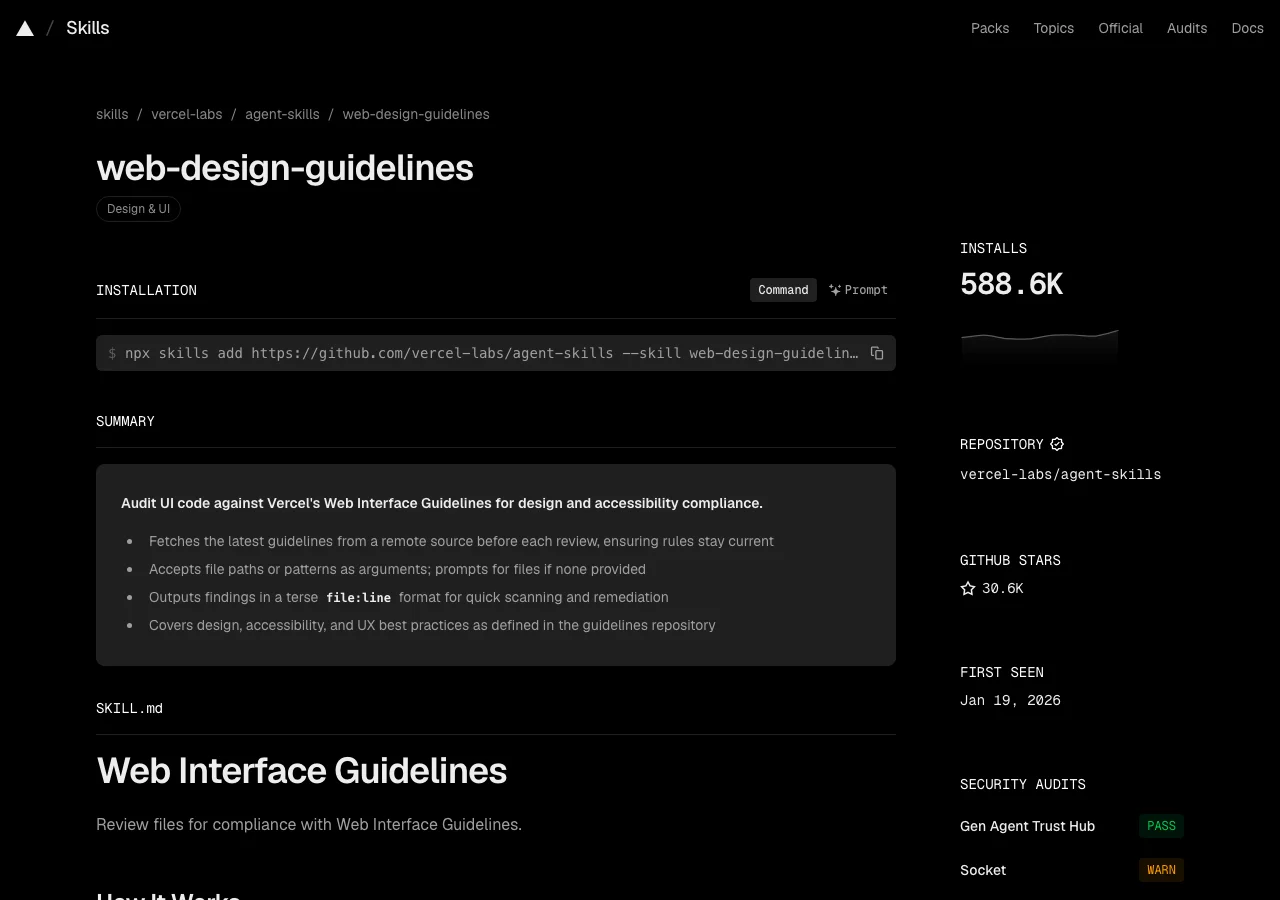Open the vercel-labs breadcrumb
The image size is (1280, 900).
[187, 114]
